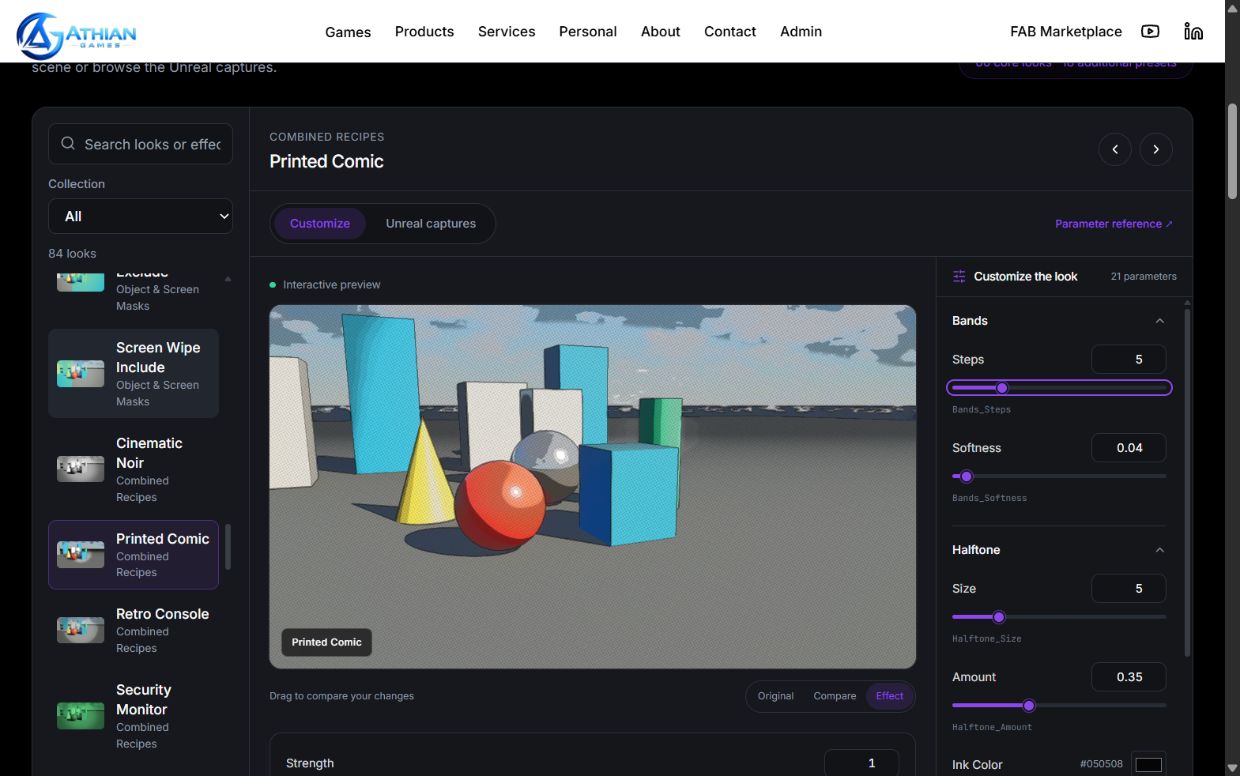Select the Screen Wipe Include thumbnail

point(80,374)
